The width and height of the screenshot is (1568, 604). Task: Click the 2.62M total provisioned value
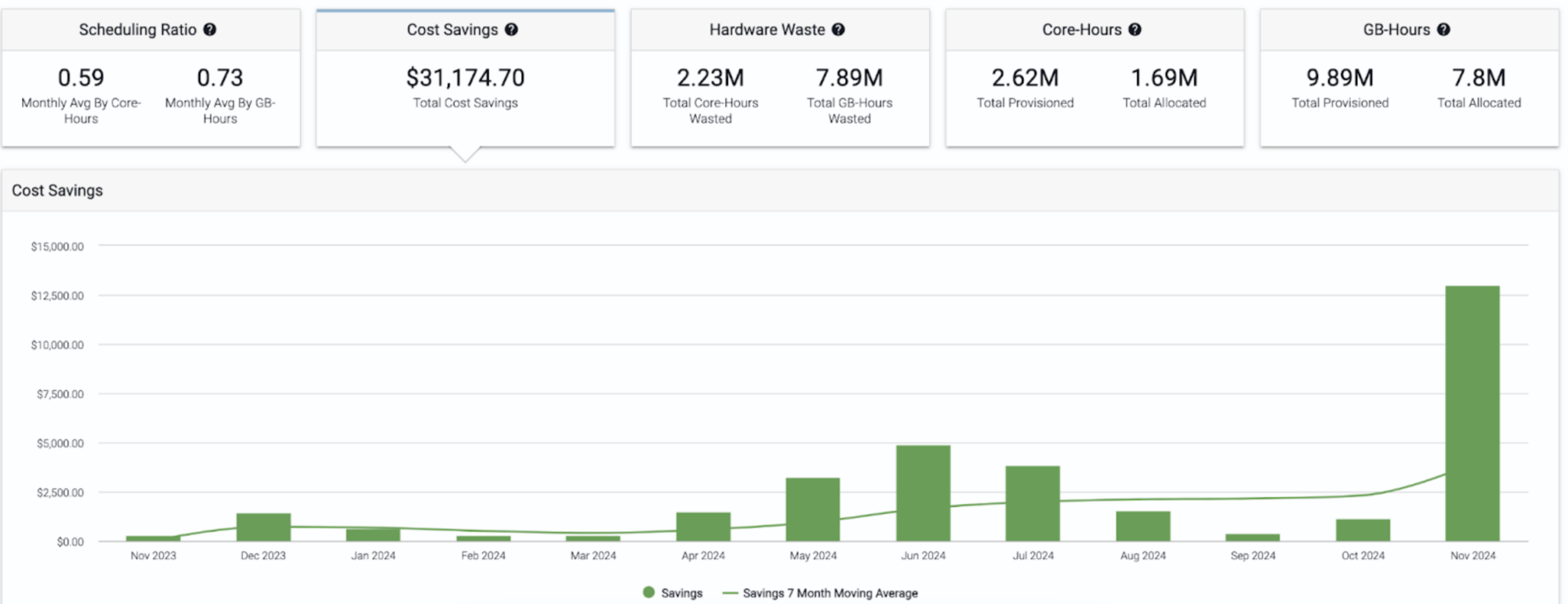1025,78
